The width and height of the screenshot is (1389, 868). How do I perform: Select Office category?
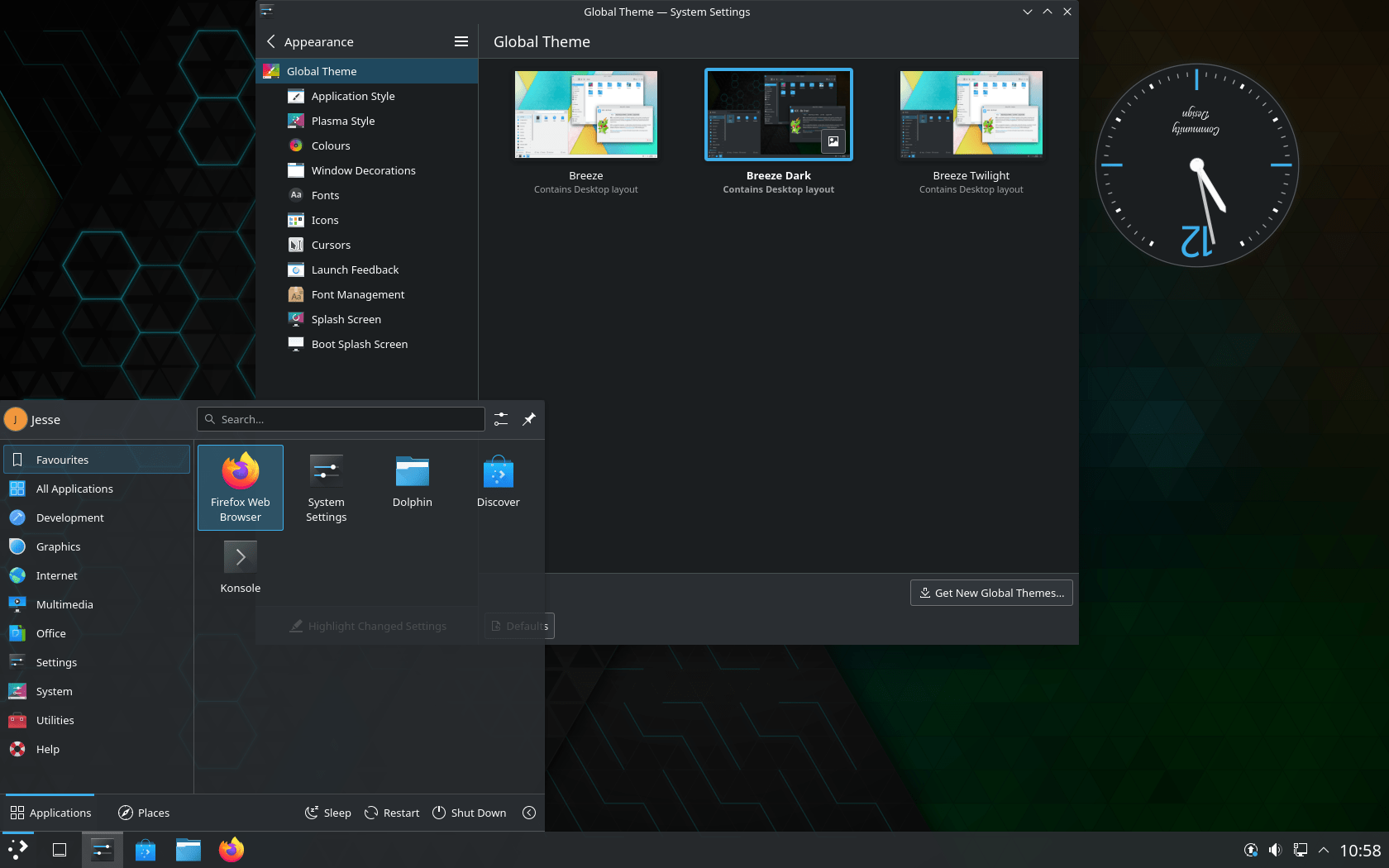coord(97,633)
